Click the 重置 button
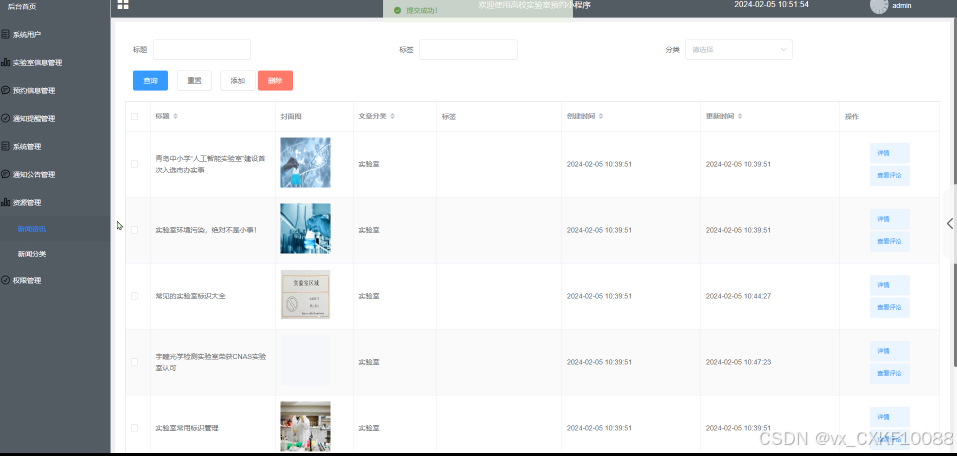The image size is (957, 456). click(x=194, y=81)
